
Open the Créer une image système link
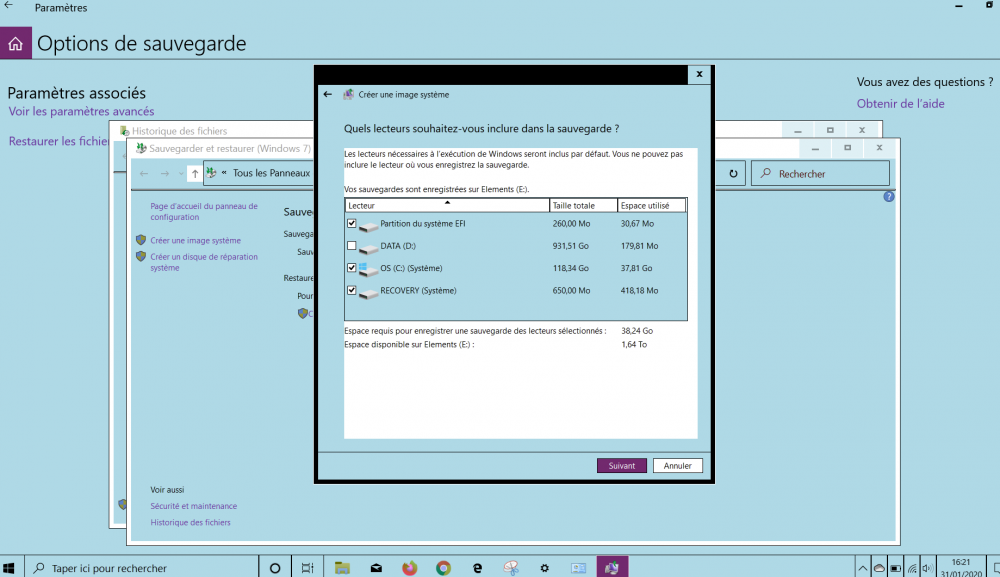195,240
